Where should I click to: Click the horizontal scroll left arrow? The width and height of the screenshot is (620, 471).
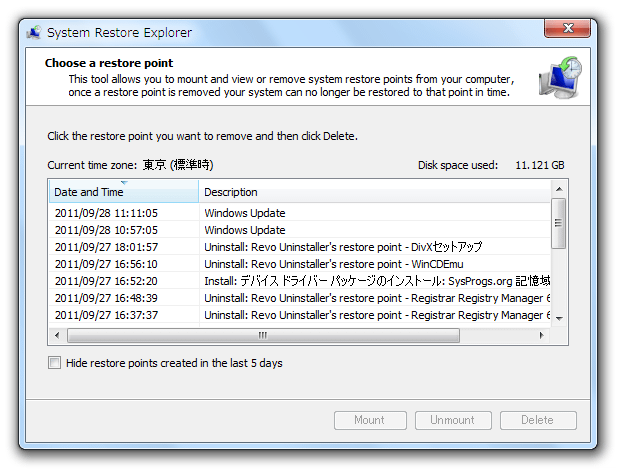pos(57,335)
